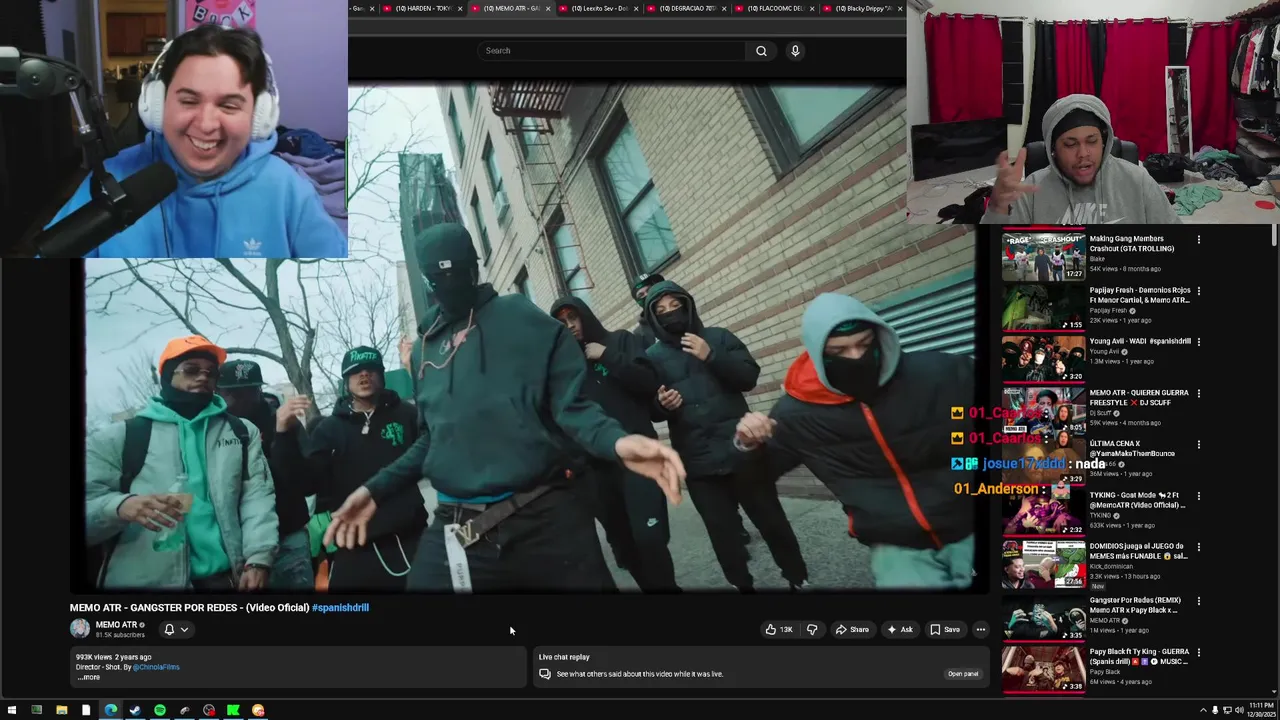The image size is (1280, 720).
Task: Open Making Gang Members Crashout video thumbnail
Action: [x=1043, y=256]
